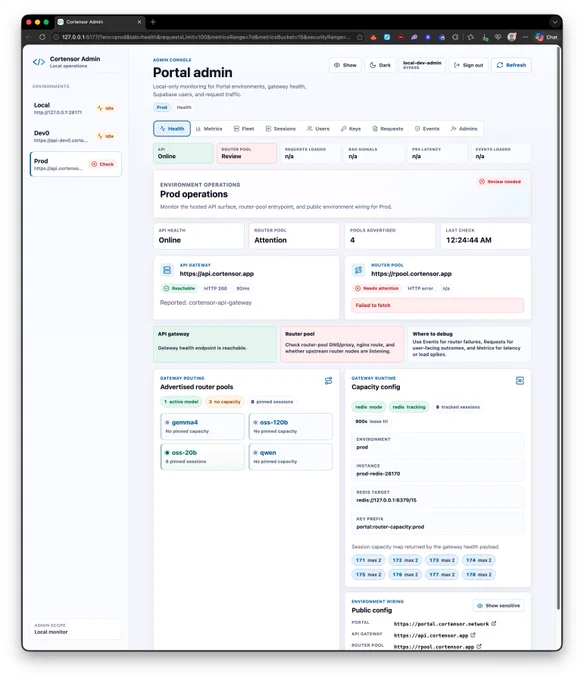
Task: Click the 178 max 2 session chip
Action: [479, 574]
